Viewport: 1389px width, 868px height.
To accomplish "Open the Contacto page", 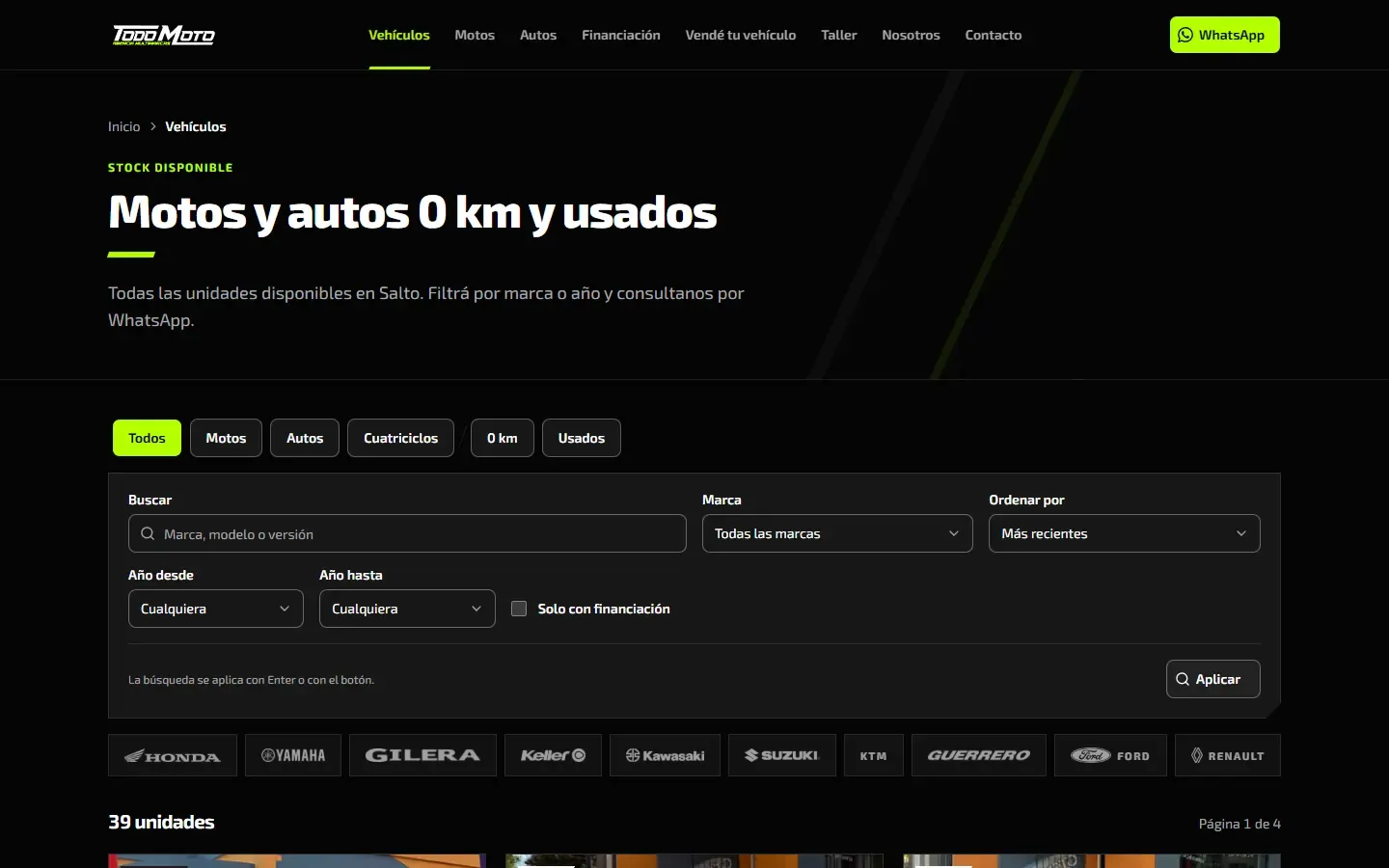I will [x=994, y=35].
